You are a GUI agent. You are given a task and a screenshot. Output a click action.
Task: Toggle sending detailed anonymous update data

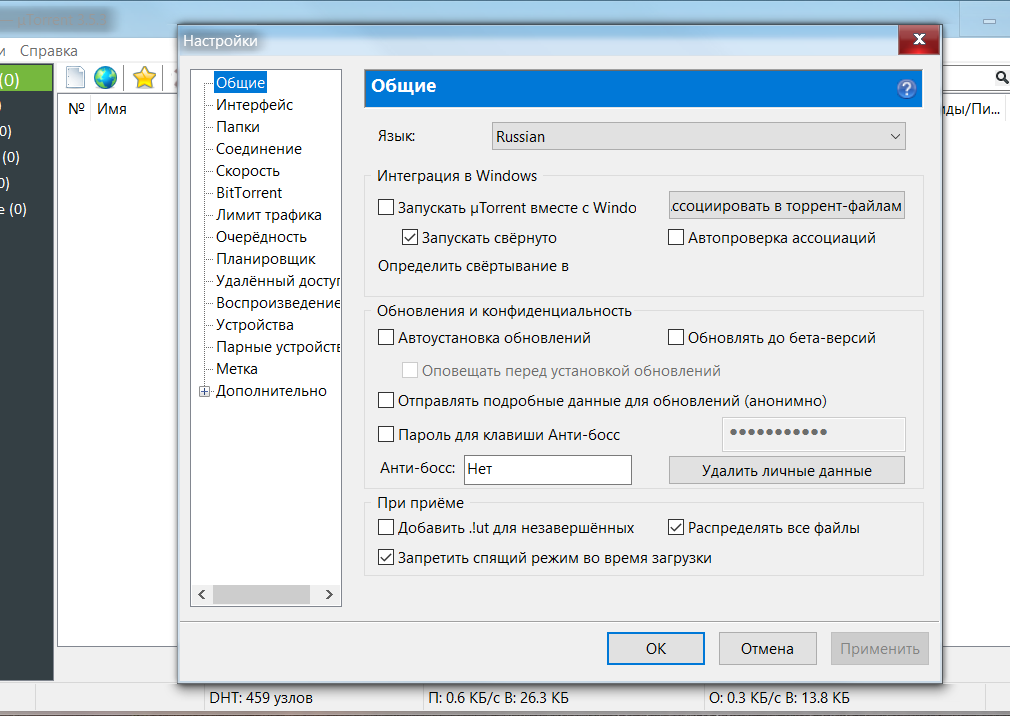coord(386,400)
